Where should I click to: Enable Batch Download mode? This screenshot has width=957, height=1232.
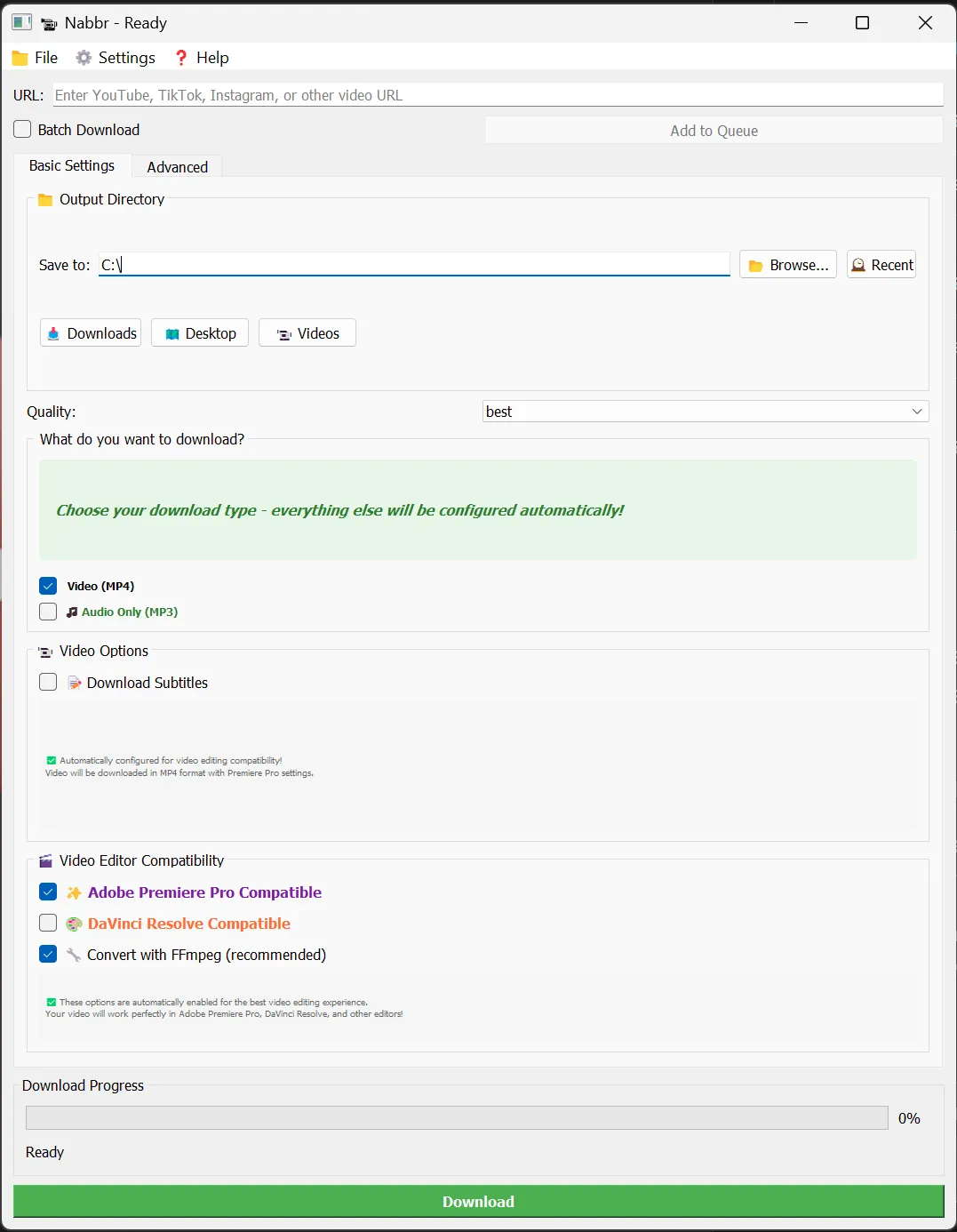point(21,129)
